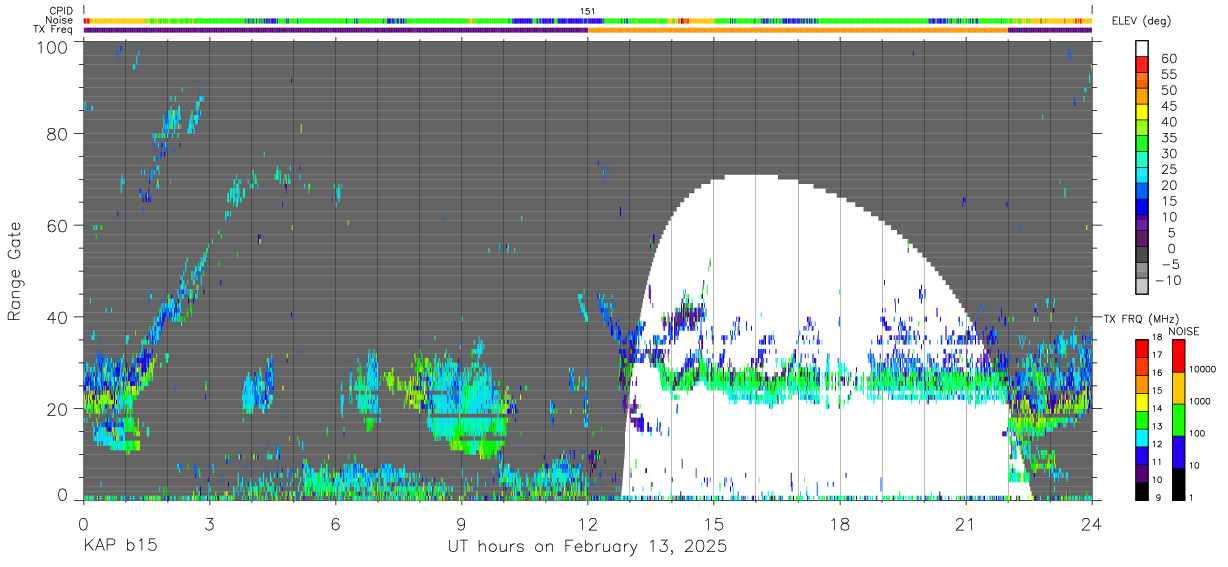Click the Noise row label
This screenshot has height=567, width=1228.
[x=61, y=20]
